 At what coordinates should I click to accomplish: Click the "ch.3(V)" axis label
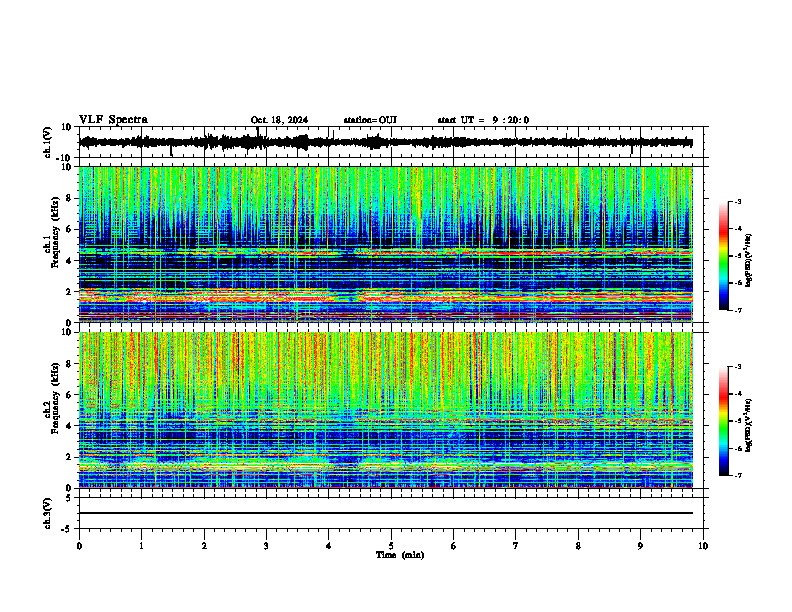(x=48, y=513)
